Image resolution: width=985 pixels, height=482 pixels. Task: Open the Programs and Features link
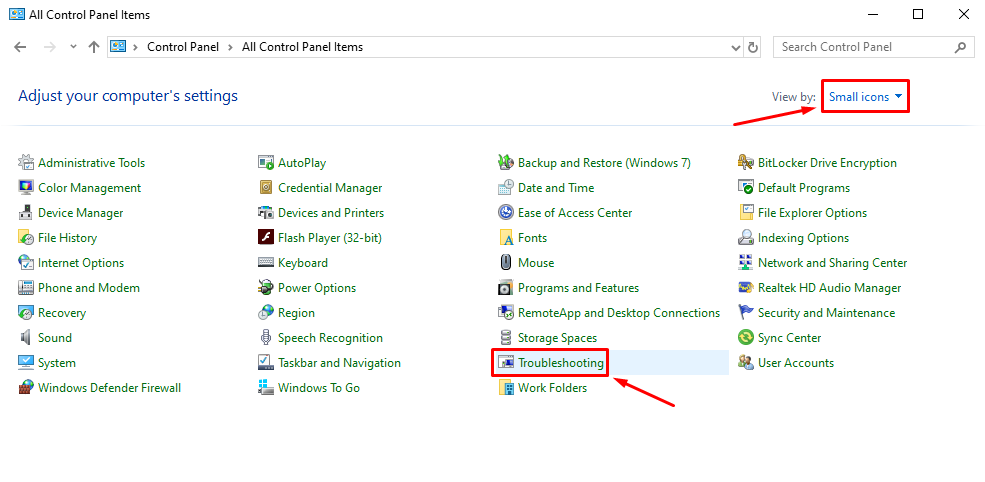578,288
